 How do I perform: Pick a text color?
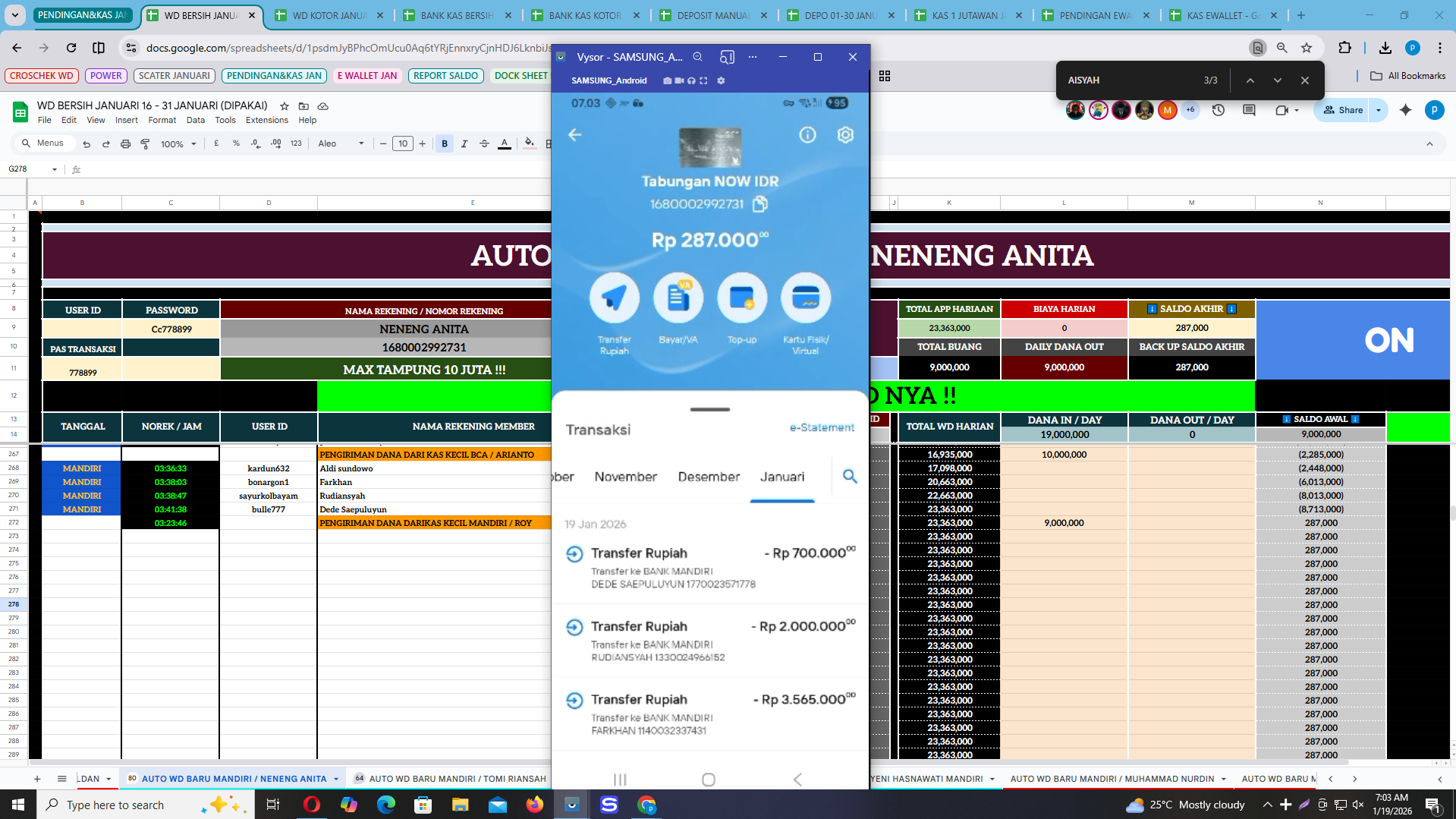[x=504, y=143]
